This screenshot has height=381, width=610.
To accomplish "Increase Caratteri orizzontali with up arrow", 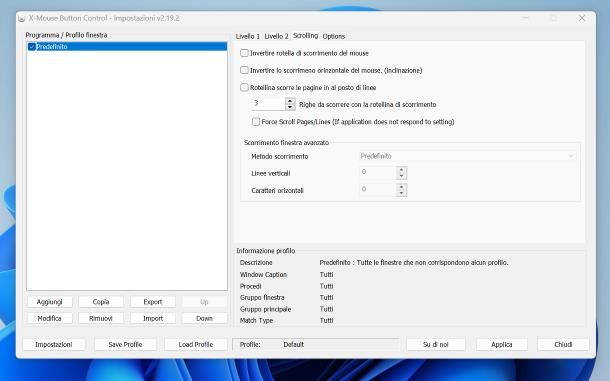I will (x=401, y=187).
